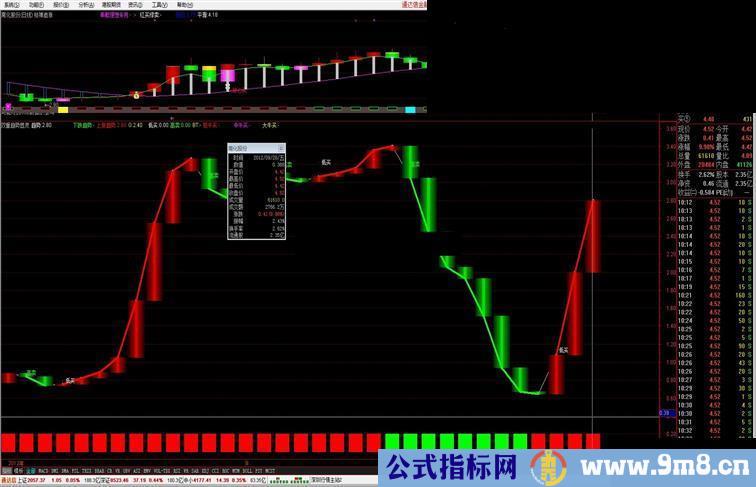Image resolution: width=756 pixels, height=487 pixels.
Task: Click the 9m8.cn watermark link
Action: pyautogui.click(x=692, y=467)
